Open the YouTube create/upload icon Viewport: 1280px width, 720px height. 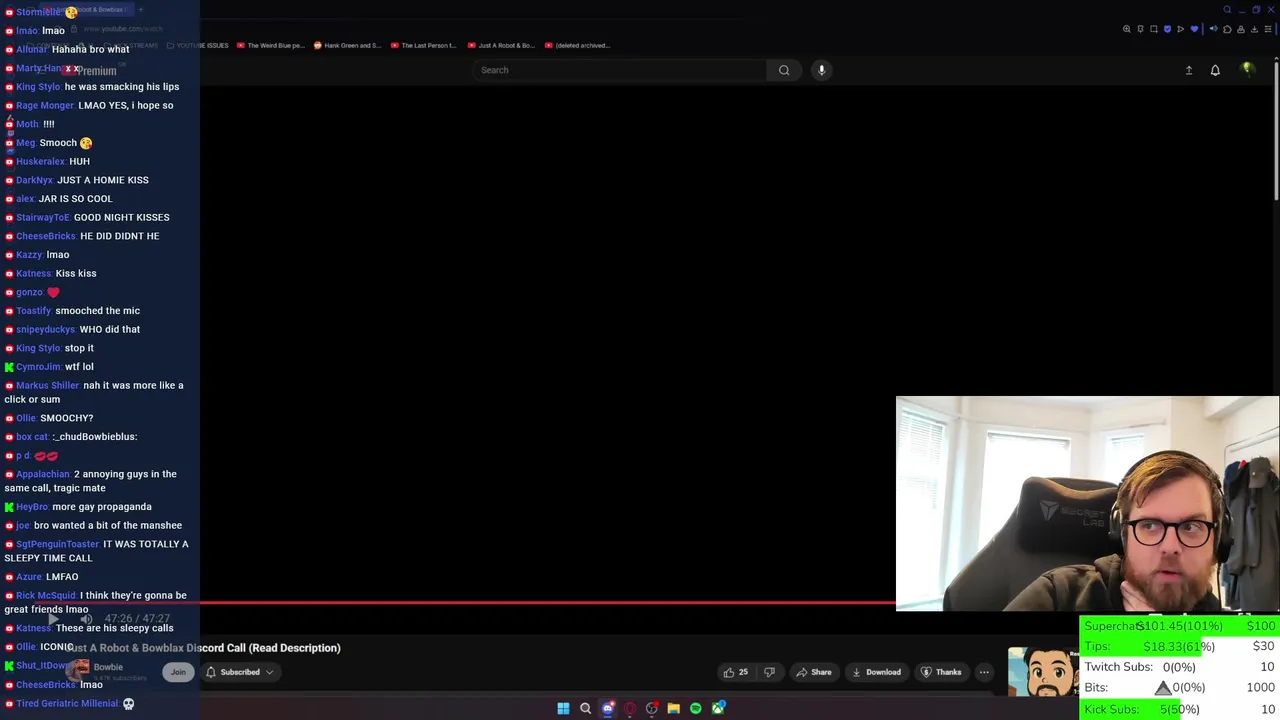click(1189, 70)
